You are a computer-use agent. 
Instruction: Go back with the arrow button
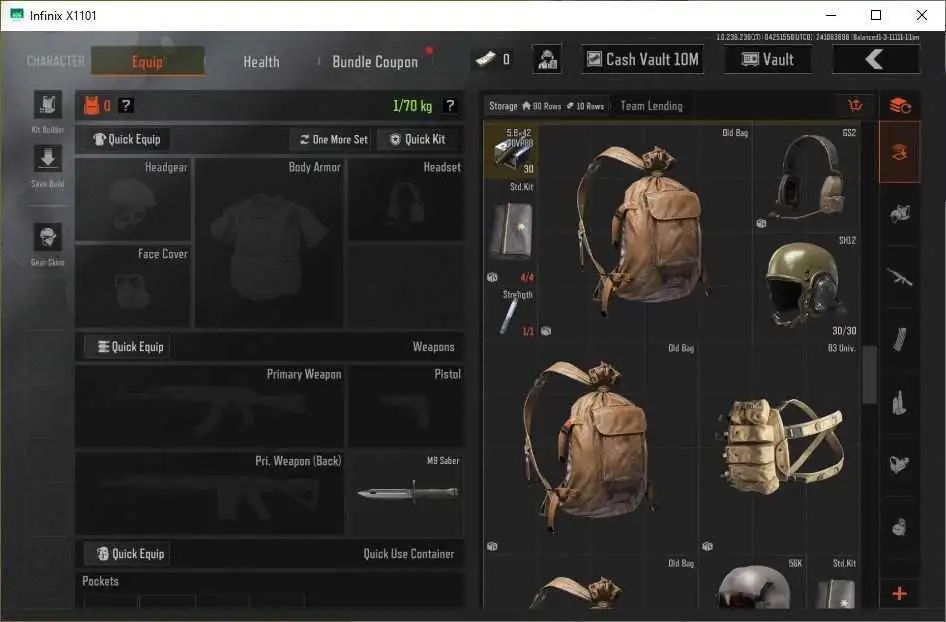pyautogui.click(x=876, y=59)
